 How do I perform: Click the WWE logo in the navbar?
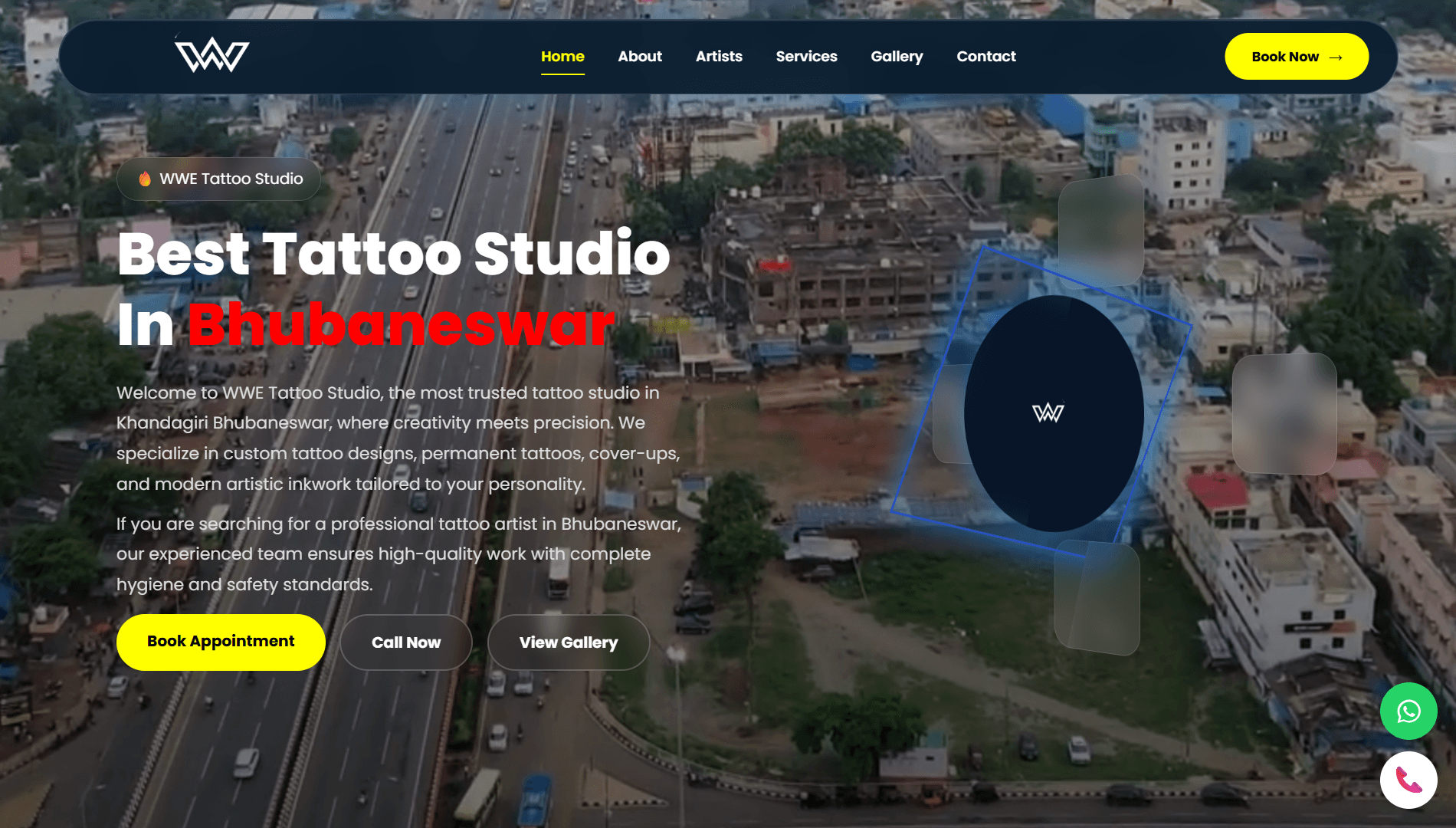click(212, 55)
